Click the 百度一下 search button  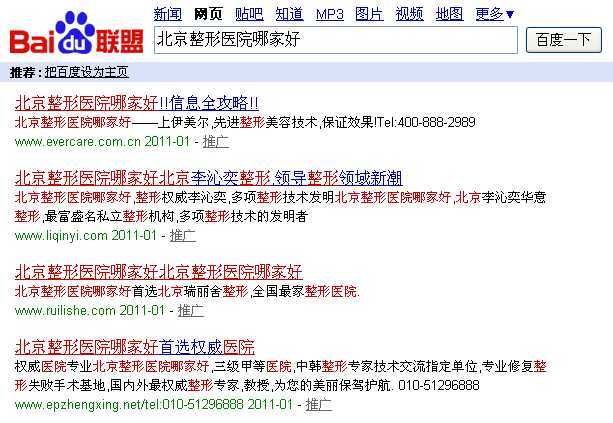(564, 40)
